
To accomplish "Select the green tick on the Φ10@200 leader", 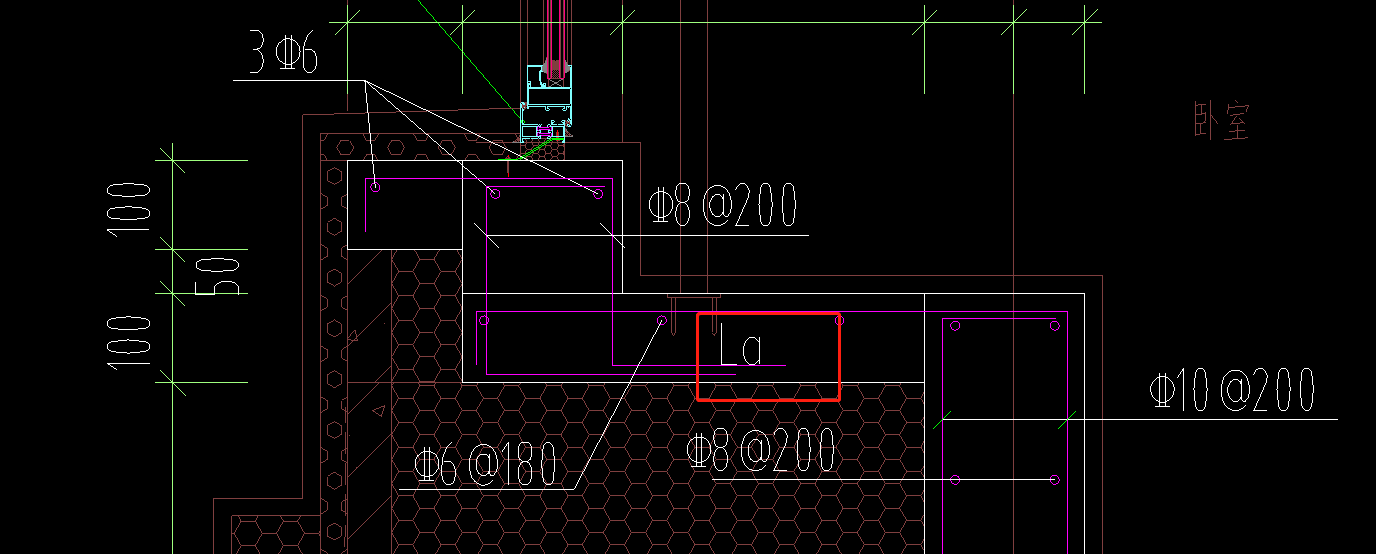I will coord(1068,418).
